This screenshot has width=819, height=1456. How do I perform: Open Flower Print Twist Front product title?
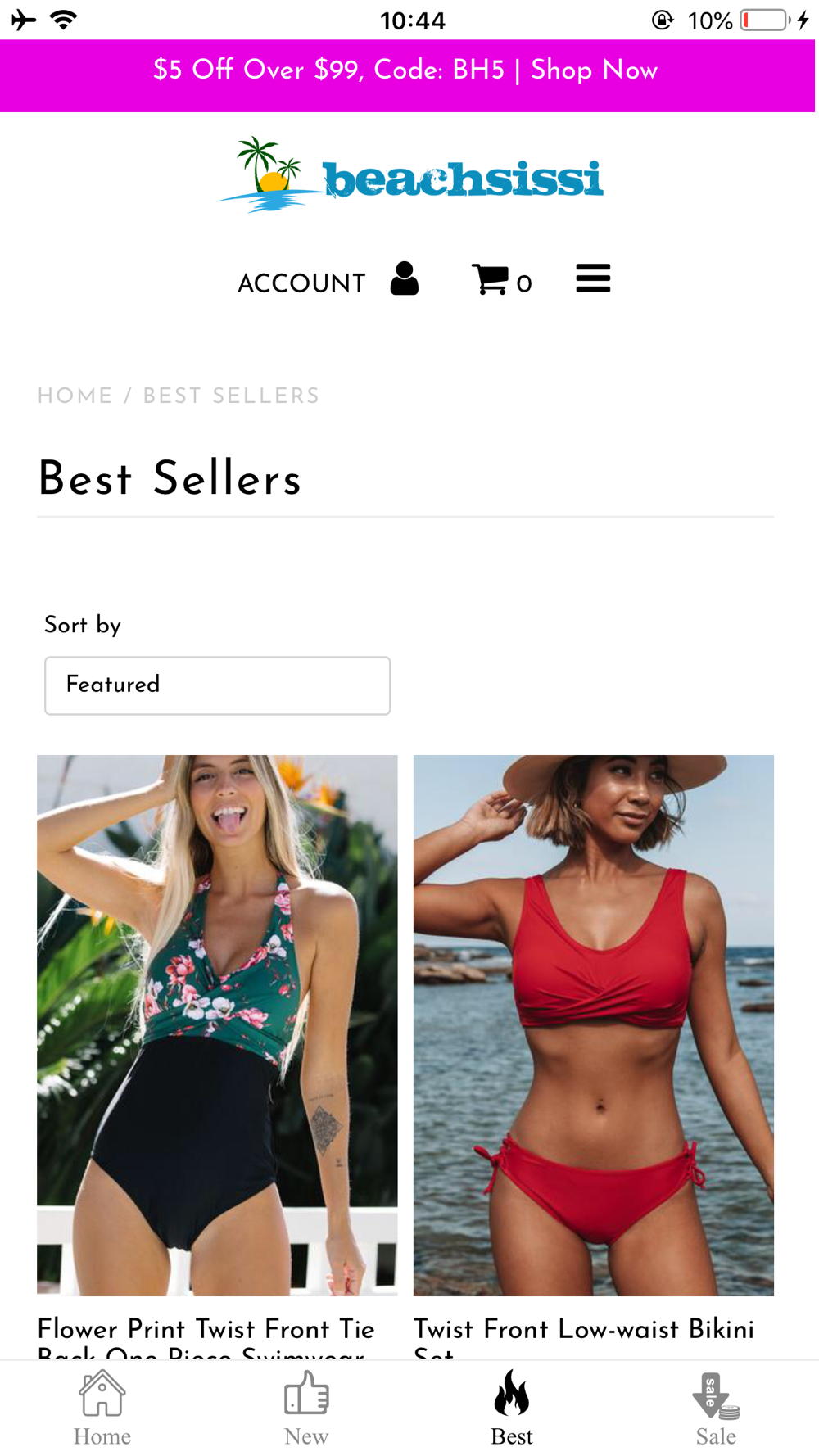click(207, 1337)
